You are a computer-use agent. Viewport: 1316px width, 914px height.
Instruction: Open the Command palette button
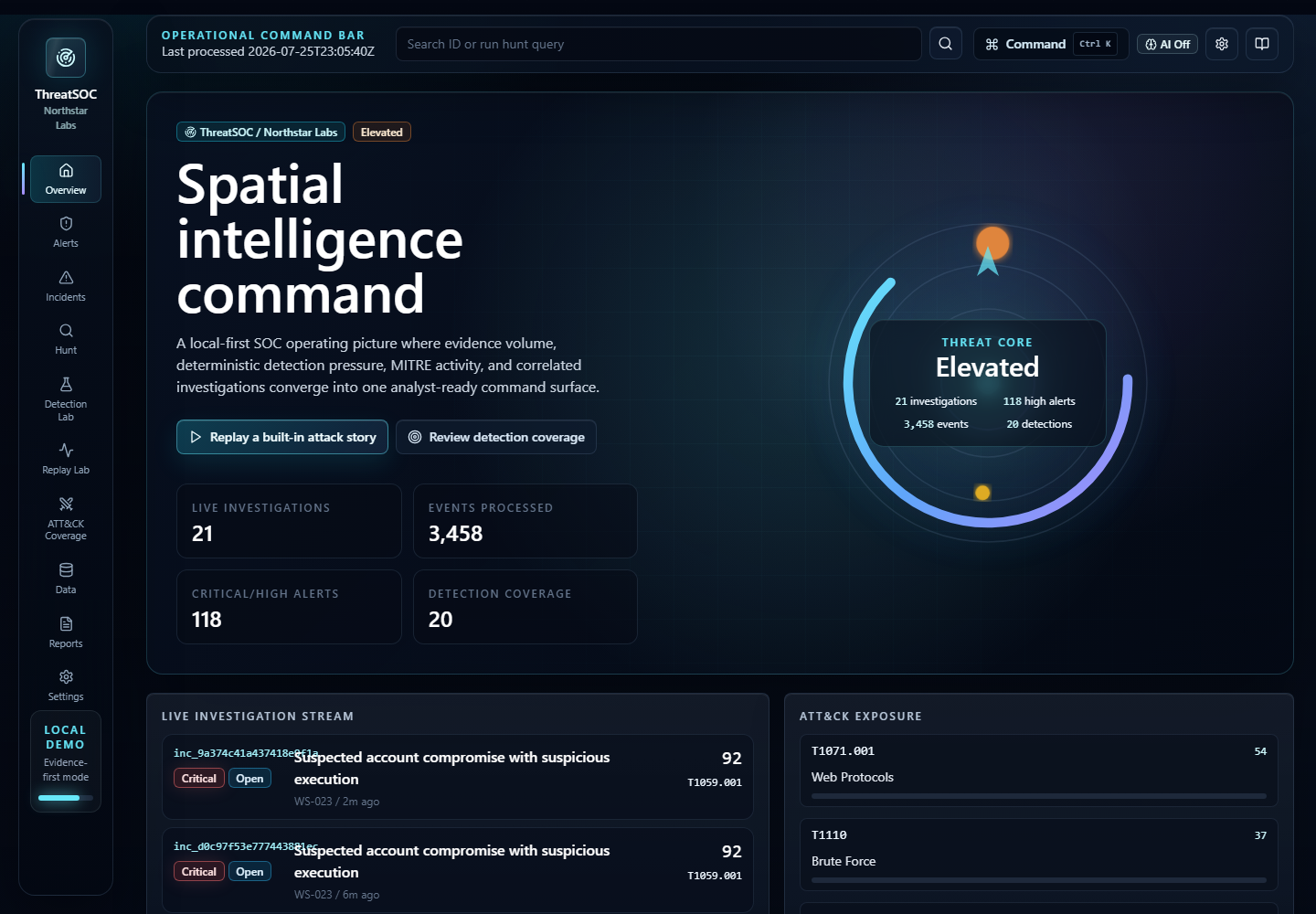click(x=1051, y=44)
